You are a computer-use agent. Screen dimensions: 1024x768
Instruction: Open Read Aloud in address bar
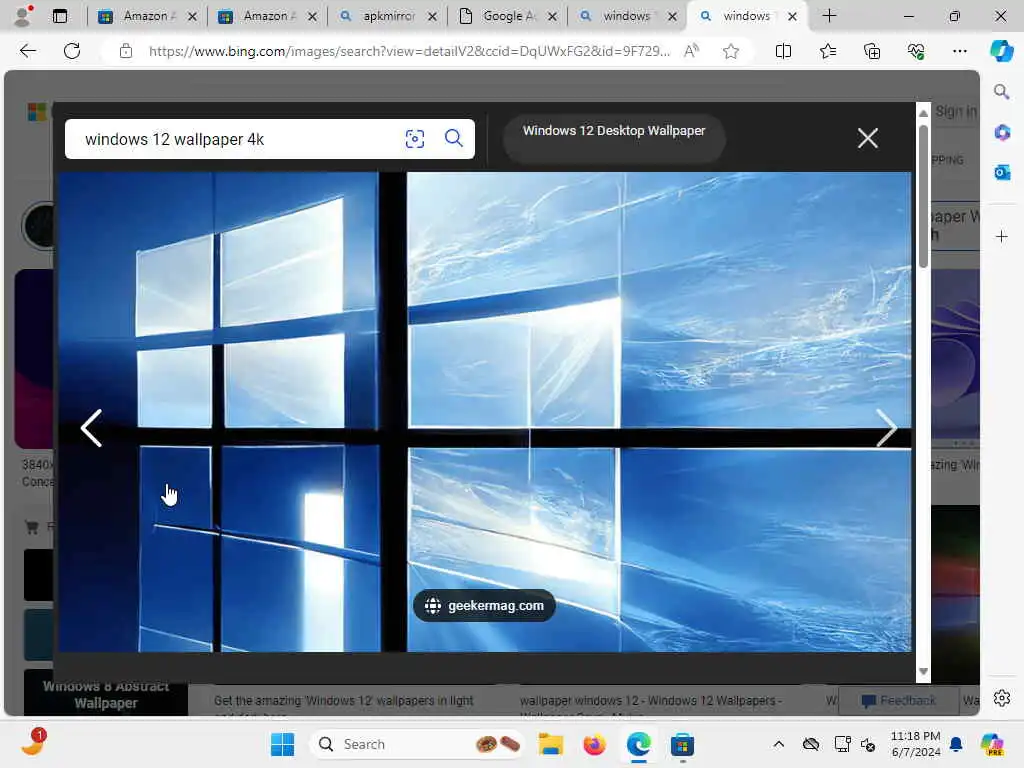click(x=691, y=51)
